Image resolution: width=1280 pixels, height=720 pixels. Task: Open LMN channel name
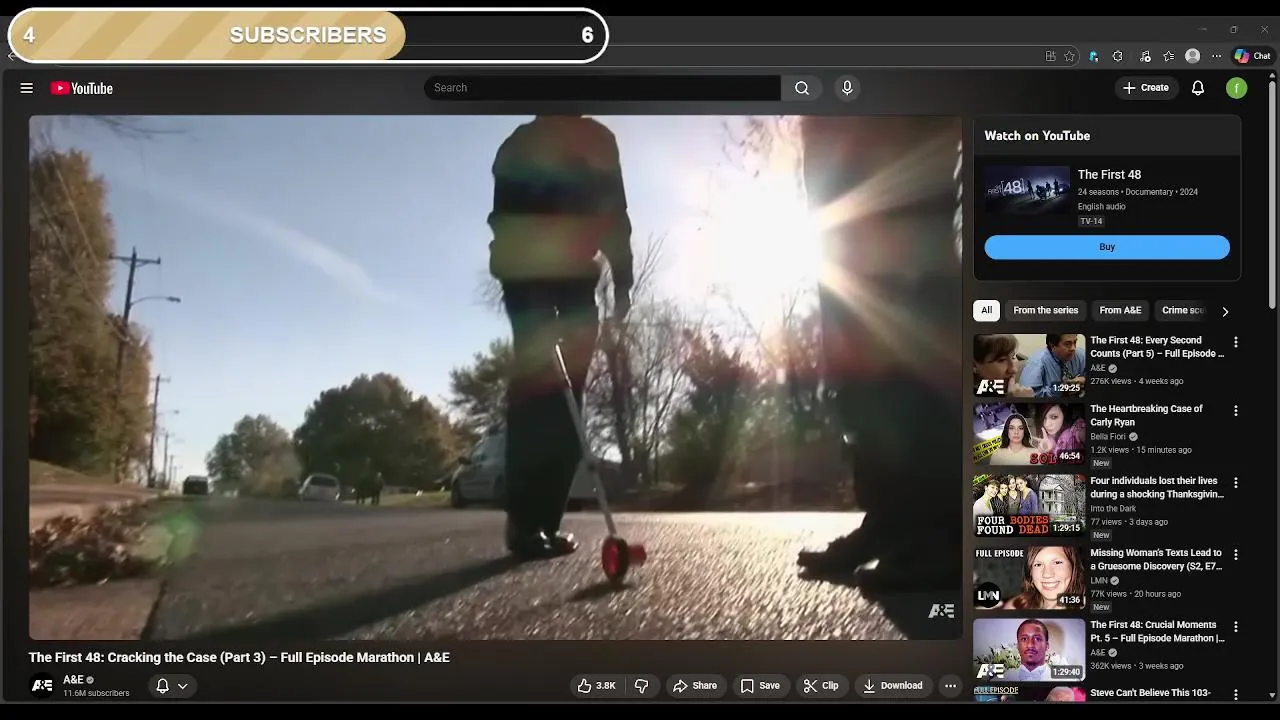1098,581
